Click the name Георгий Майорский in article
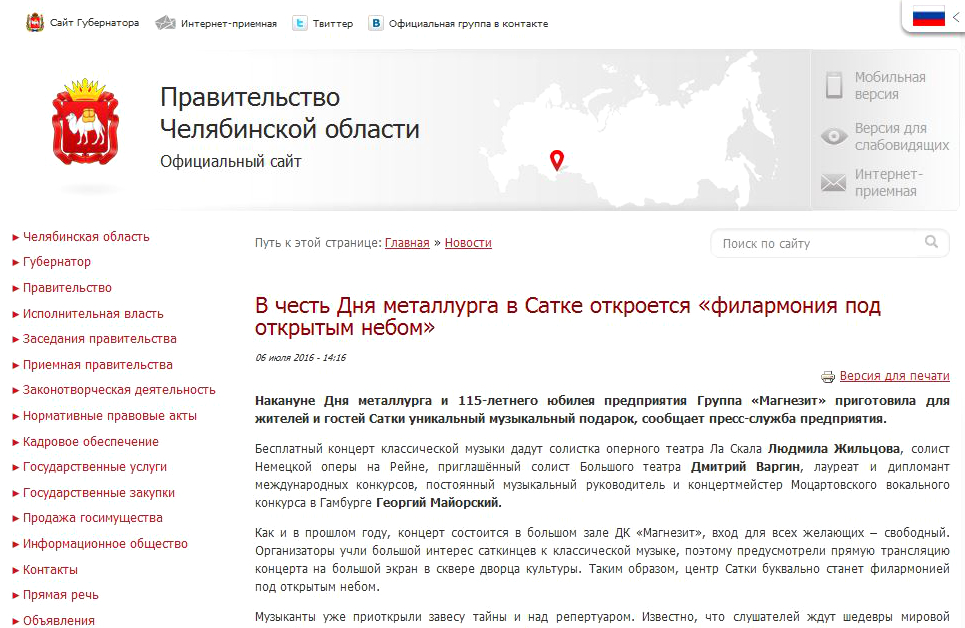Screen dimensions: 965x628 pyautogui.click(x=438, y=502)
